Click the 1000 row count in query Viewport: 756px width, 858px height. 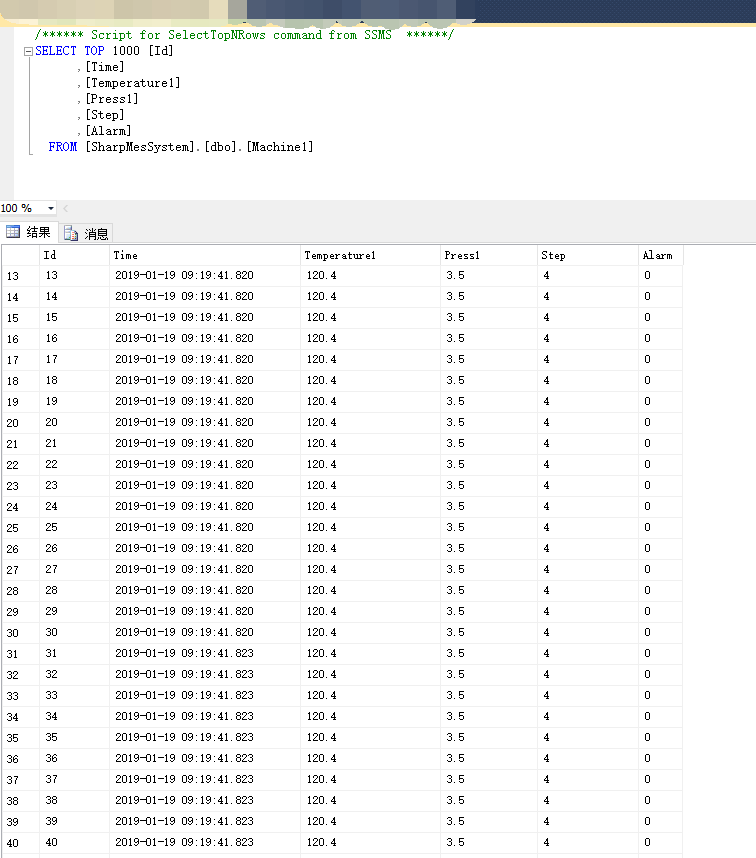[126, 51]
